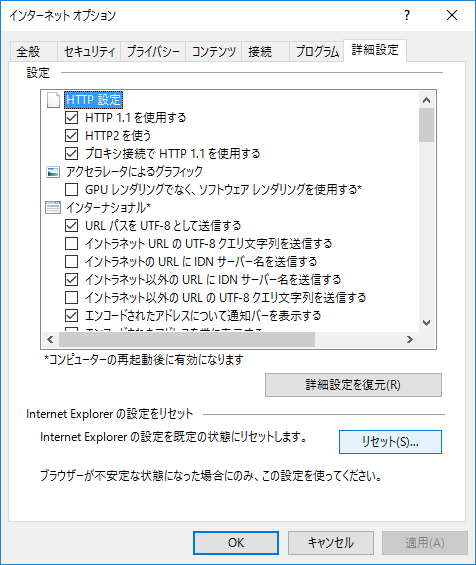Image resolution: width=476 pixels, height=565 pixels.
Task: Enable GPU レンダリングでなく software rendering checkbox
Action: tap(71, 190)
